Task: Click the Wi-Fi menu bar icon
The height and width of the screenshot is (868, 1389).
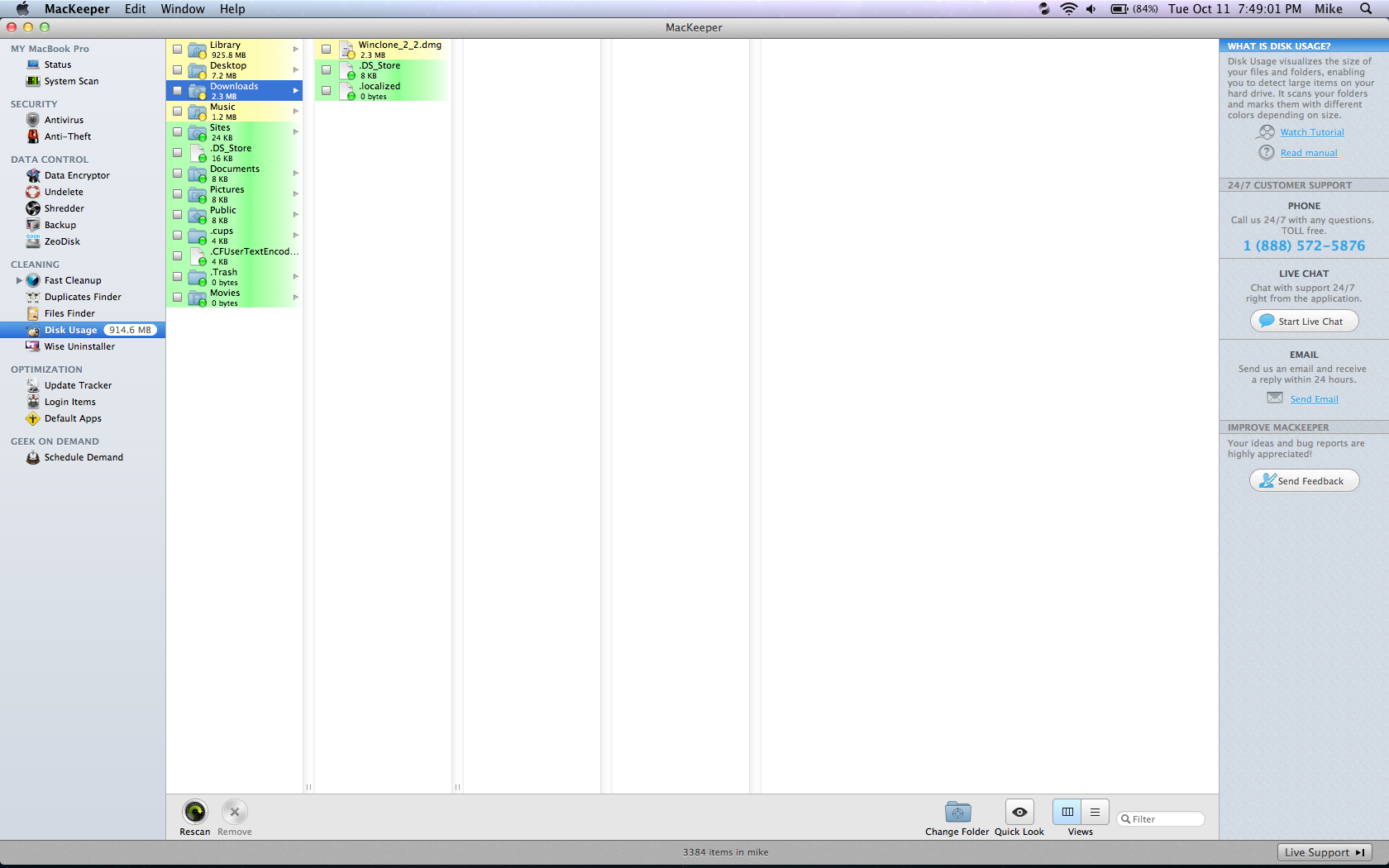Action: click(1069, 9)
